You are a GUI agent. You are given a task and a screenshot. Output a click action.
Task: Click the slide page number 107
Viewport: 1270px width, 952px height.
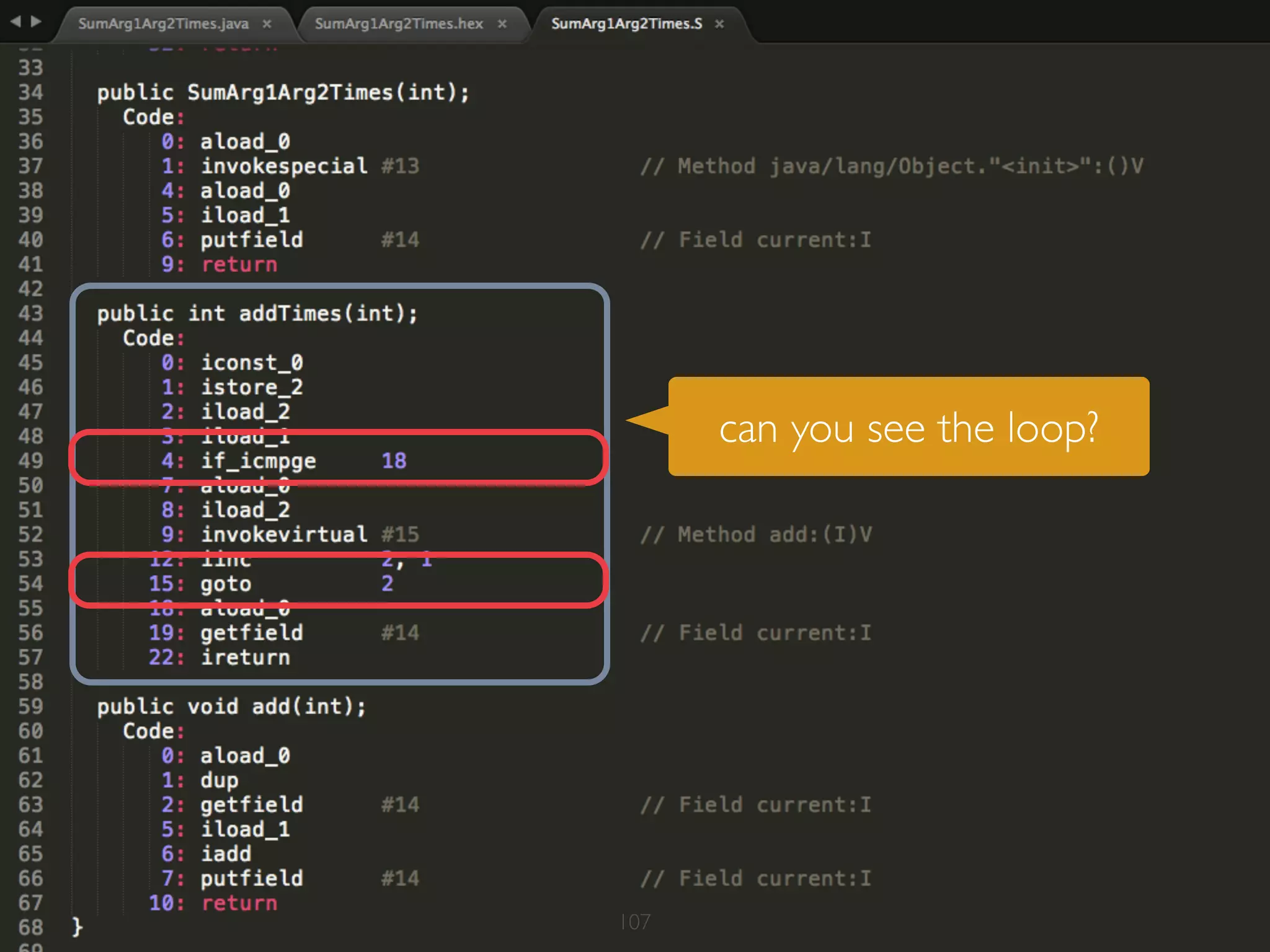pyautogui.click(x=635, y=922)
